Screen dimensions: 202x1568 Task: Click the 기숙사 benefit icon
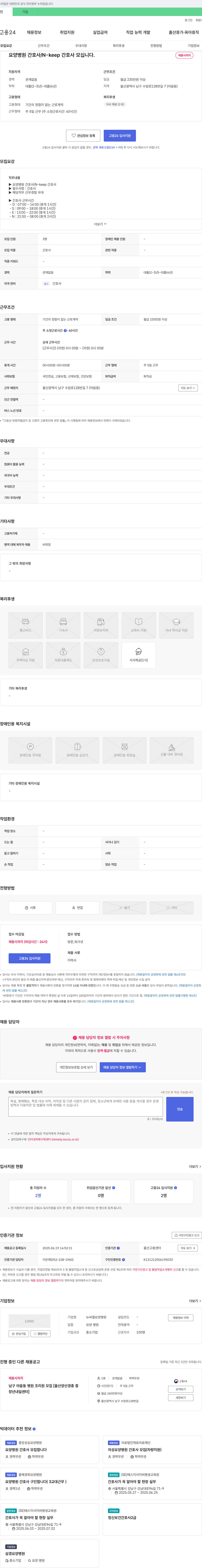click(x=63, y=625)
